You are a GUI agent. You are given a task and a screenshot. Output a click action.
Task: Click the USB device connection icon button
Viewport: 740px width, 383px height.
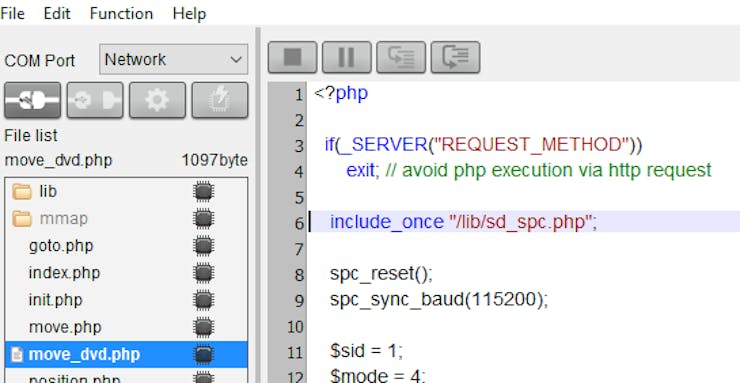[95, 100]
